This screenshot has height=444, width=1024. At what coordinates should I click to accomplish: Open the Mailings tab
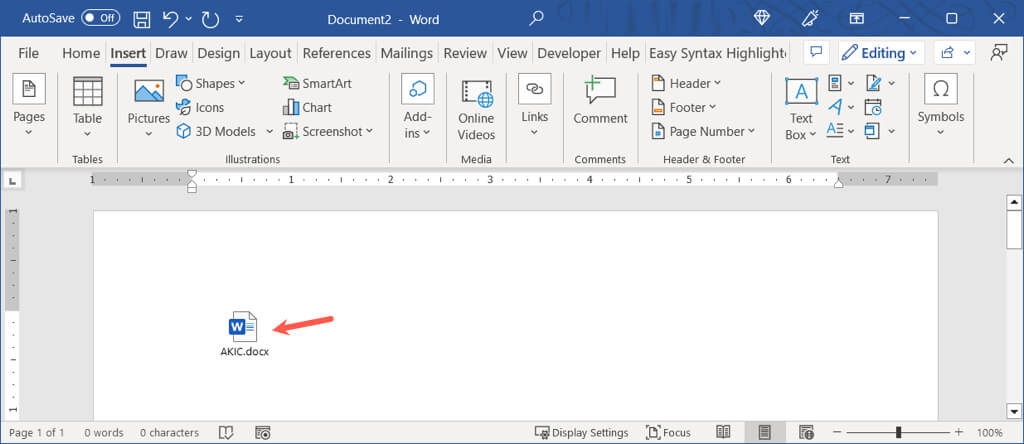407,53
